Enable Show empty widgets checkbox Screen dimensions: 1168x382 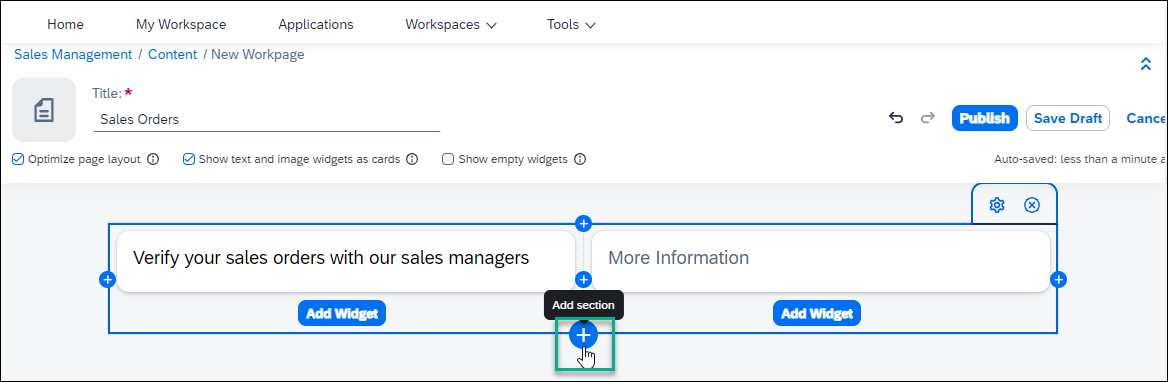(x=448, y=159)
